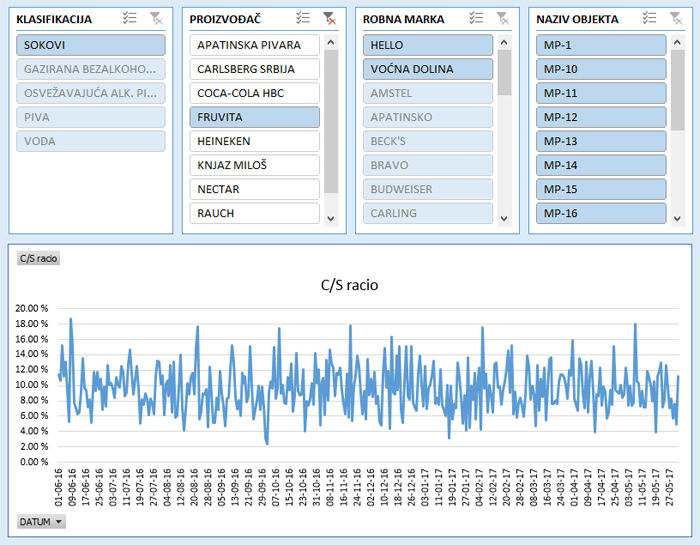Clear filter on PROIZVOĐAČ slicer
Viewport: 700px width, 545px height.
(329, 18)
